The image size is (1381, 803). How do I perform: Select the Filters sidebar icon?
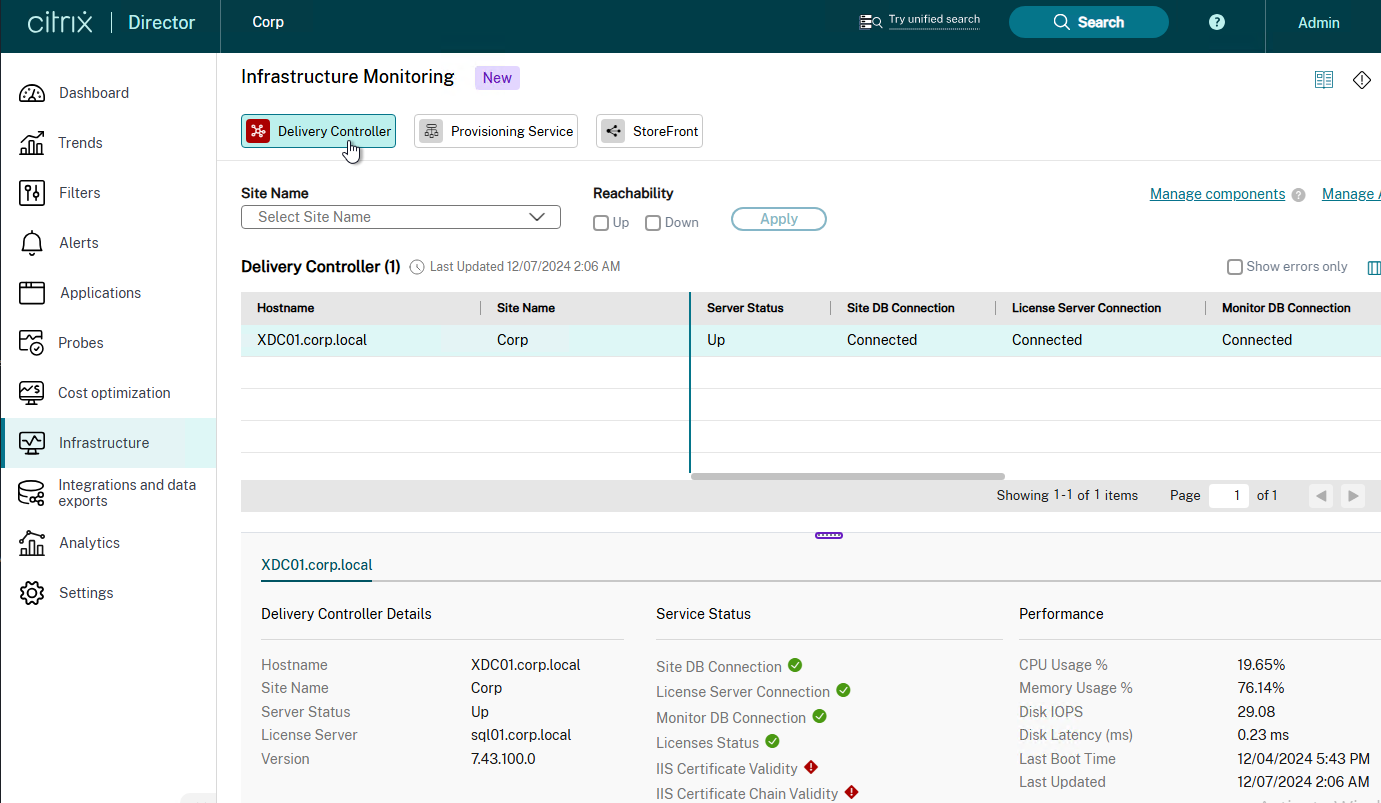pos(32,193)
